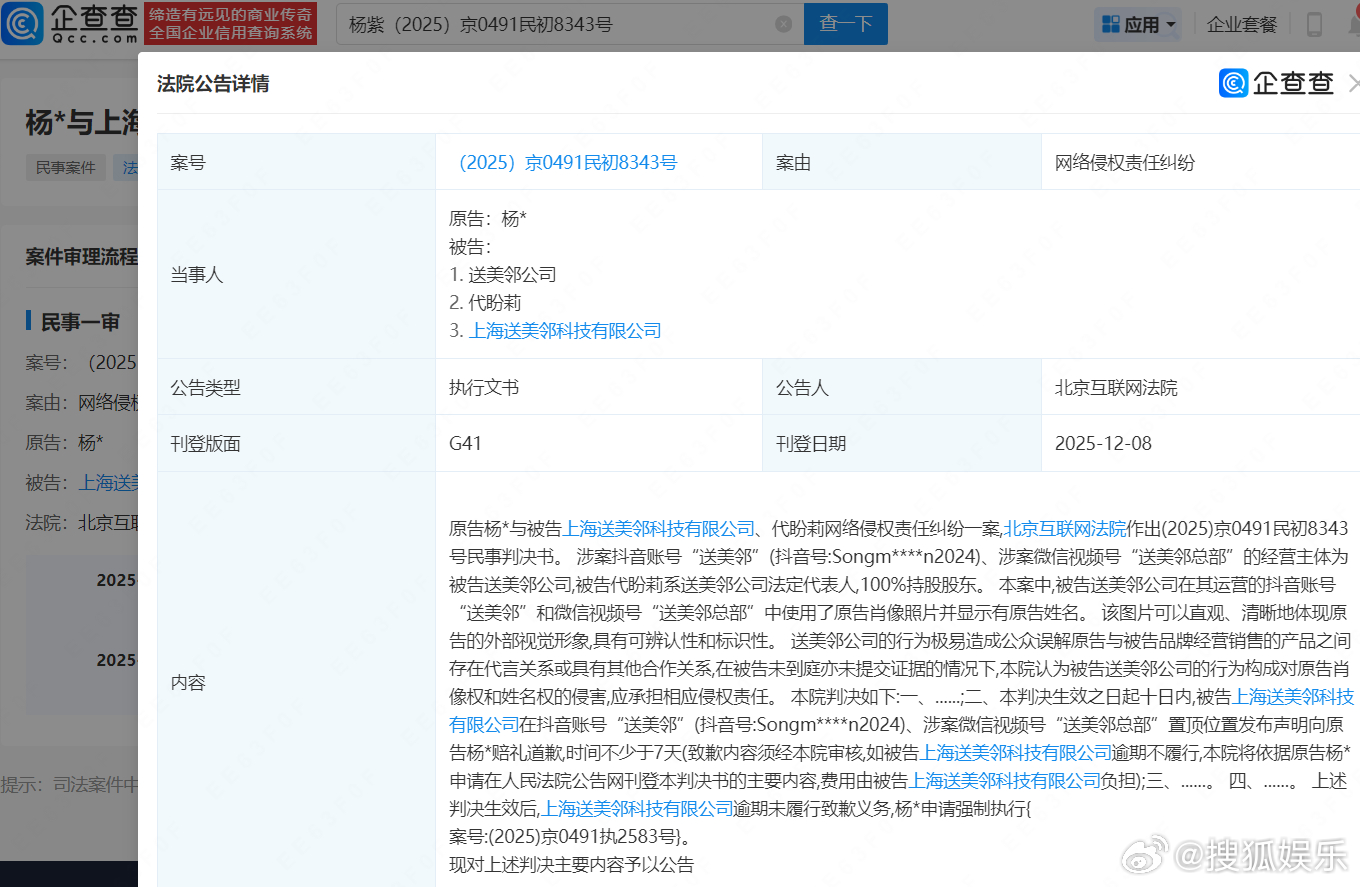Close the 法院公告详情 panel with the X
This screenshot has width=1360, height=887.
(x=1354, y=83)
